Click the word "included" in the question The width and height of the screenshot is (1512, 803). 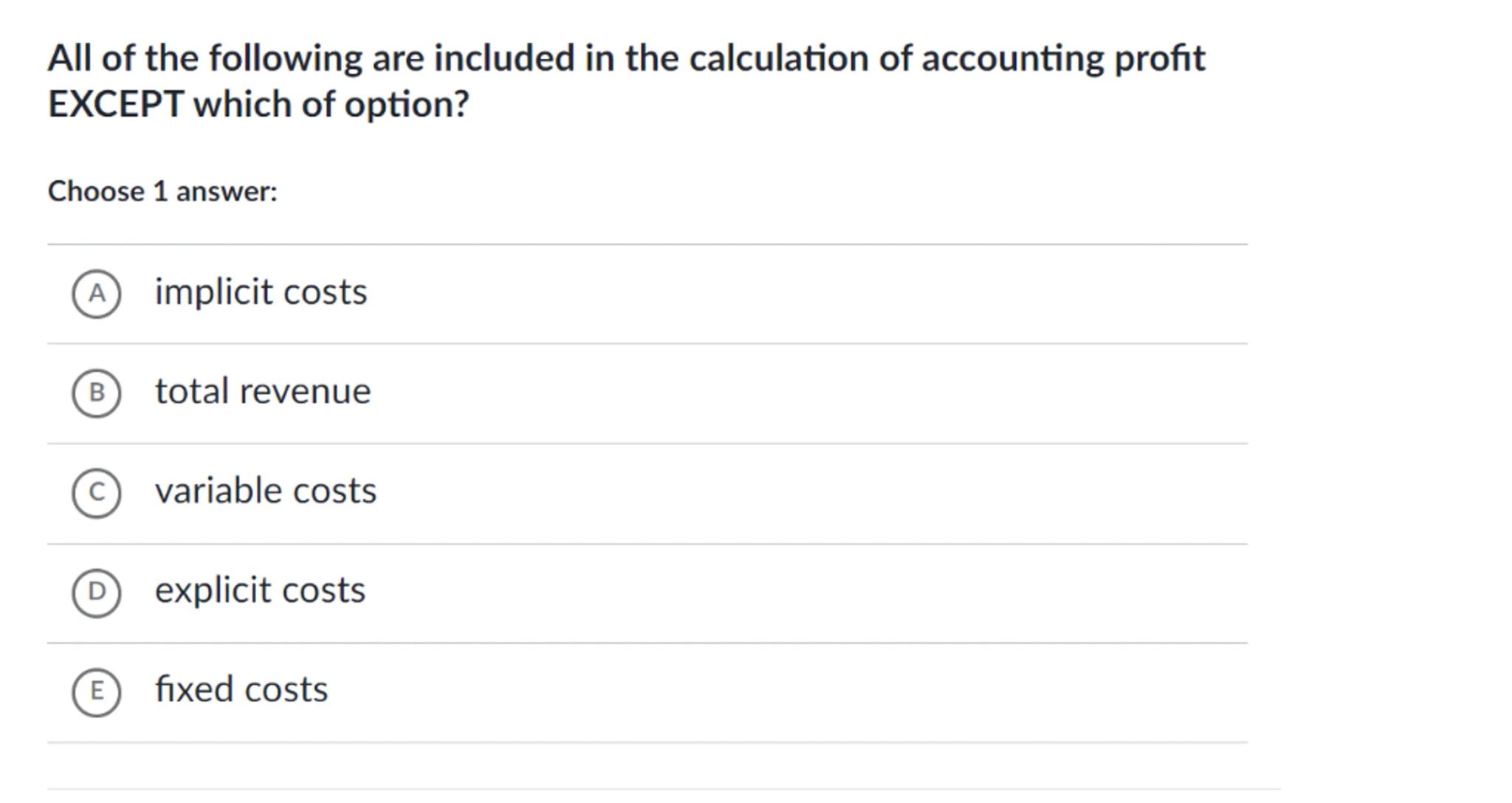pos(504,58)
